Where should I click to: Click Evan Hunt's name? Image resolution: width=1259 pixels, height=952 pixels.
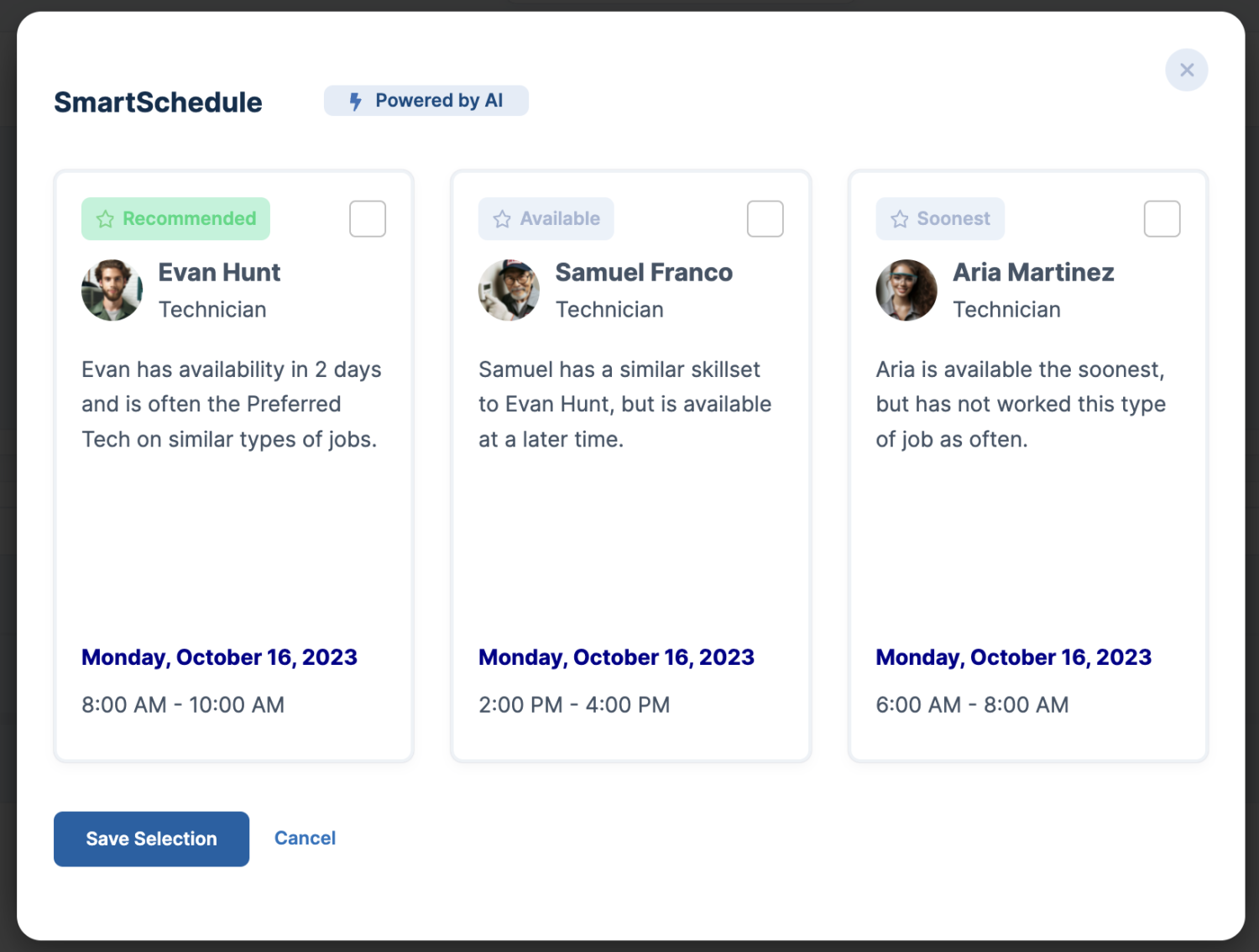coord(218,272)
